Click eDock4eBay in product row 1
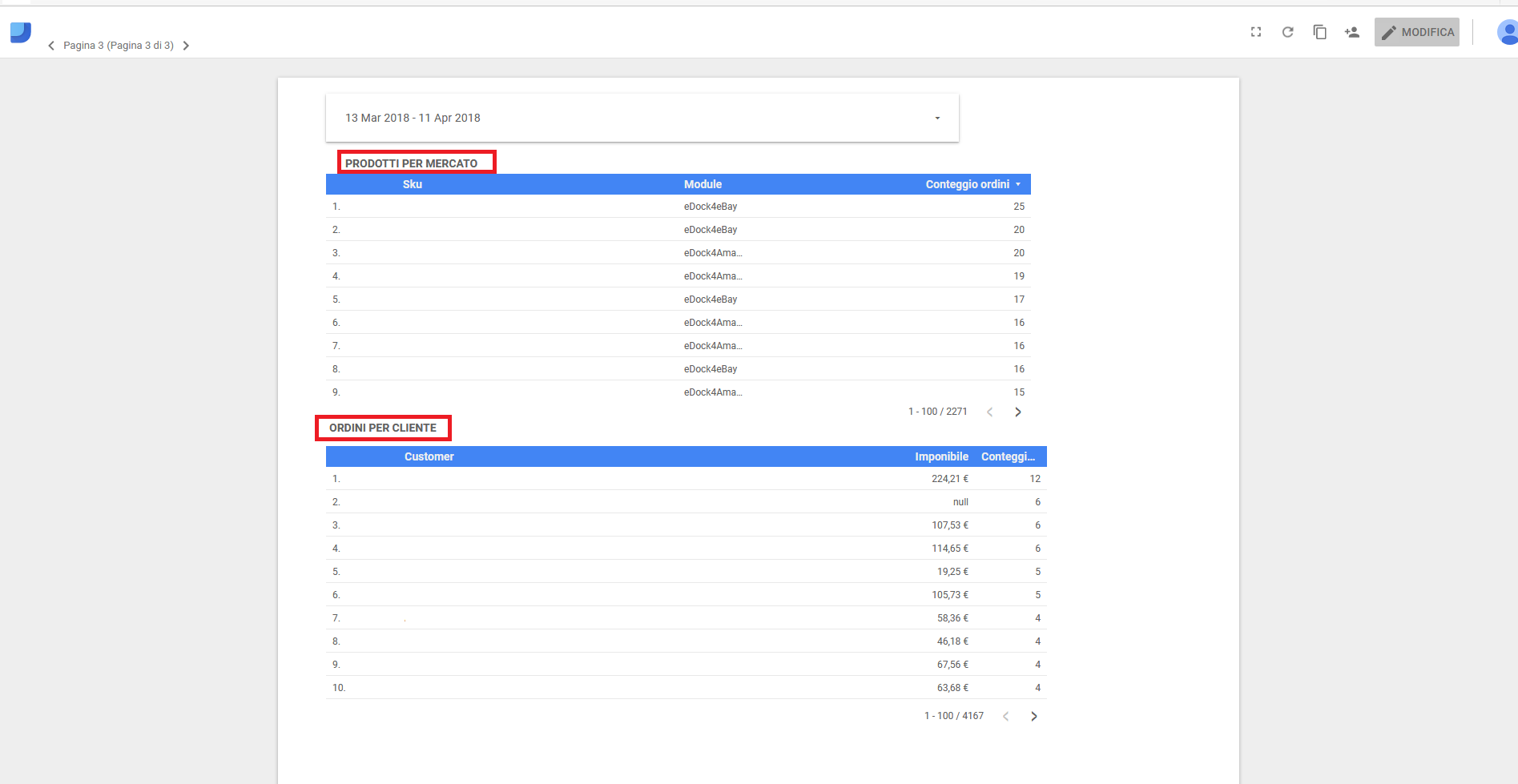Image resolution: width=1518 pixels, height=784 pixels. [x=711, y=207]
